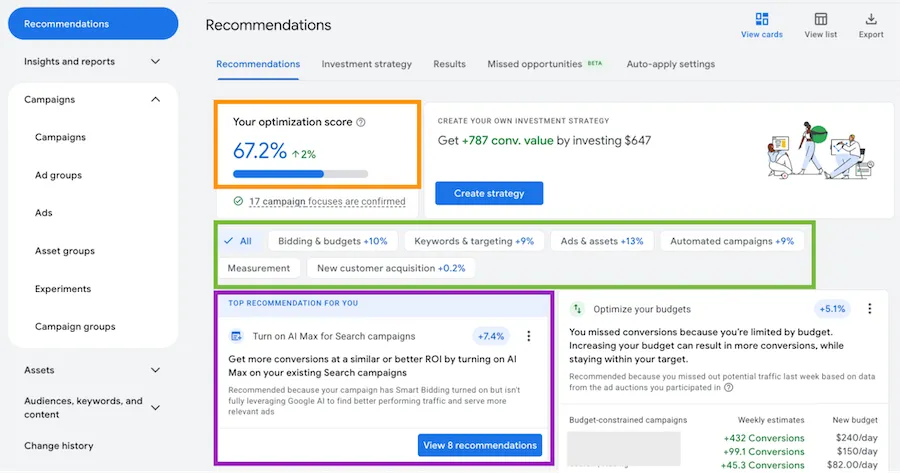This screenshot has height=473, width=900.
Task: Click View 8 recommendations button
Action: pyautogui.click(x=480, y=445)
